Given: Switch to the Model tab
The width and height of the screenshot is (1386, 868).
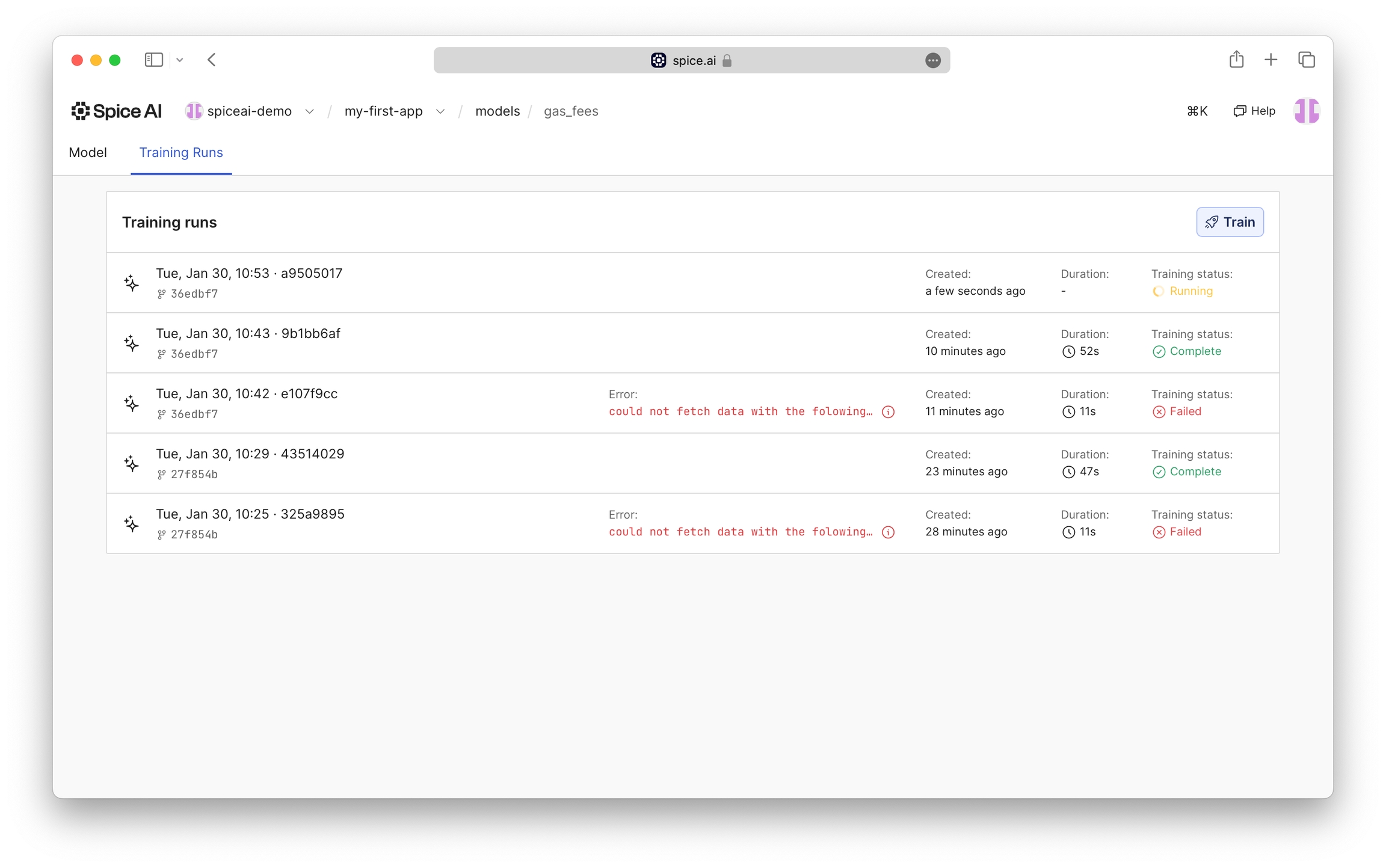Looking at the screenshot, I should coord(88,153).
